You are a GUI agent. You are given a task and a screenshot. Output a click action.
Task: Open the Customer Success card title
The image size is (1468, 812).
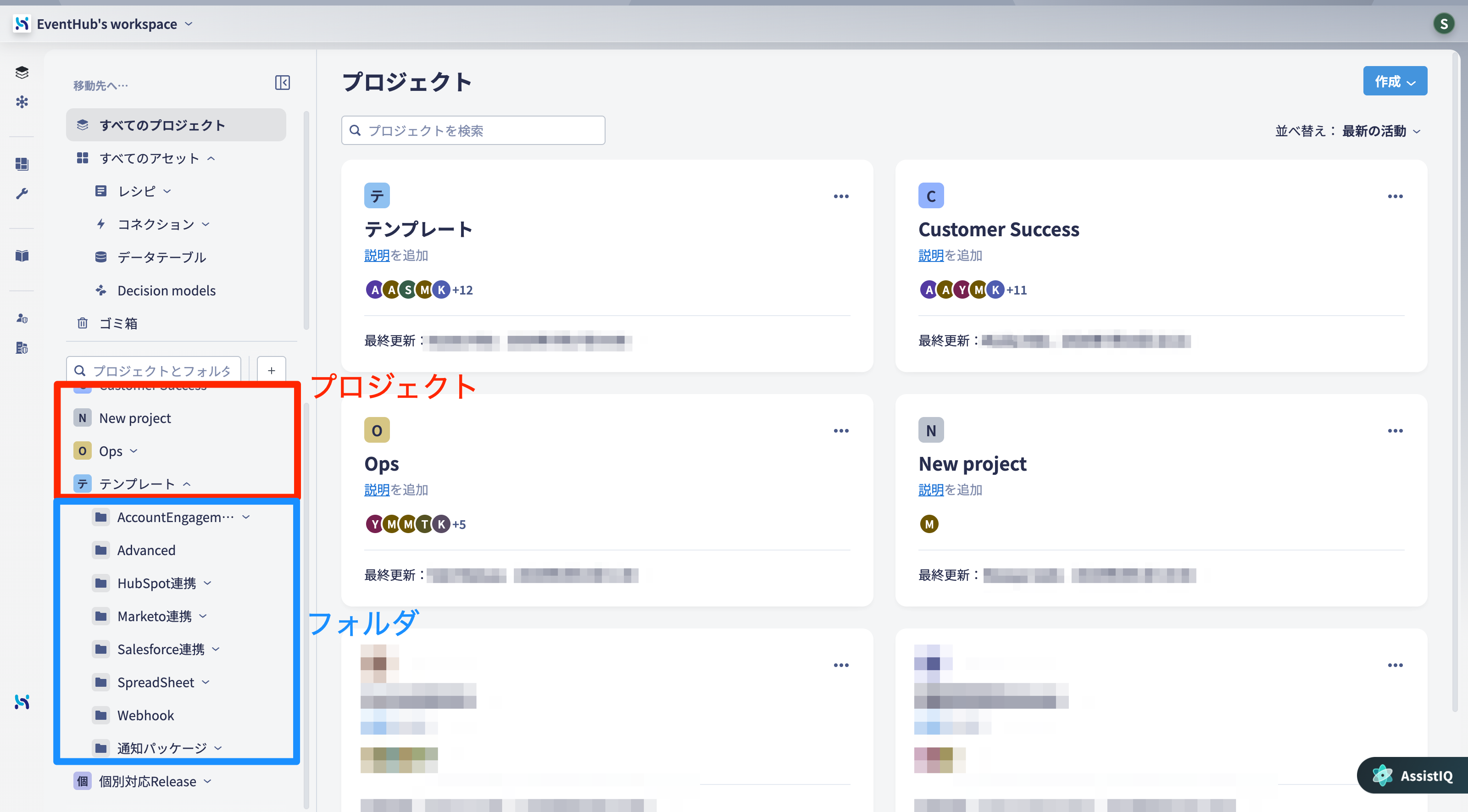tap(998, 229)
